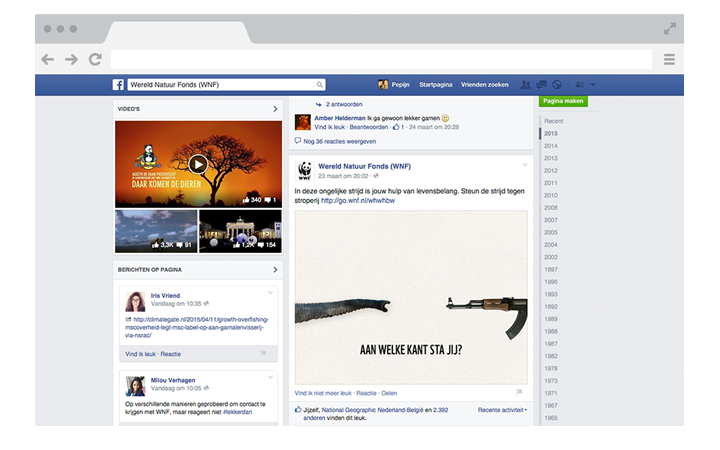Click Milou Verhagen profile picture
The image size is (720, 450).
coord(135,386)
